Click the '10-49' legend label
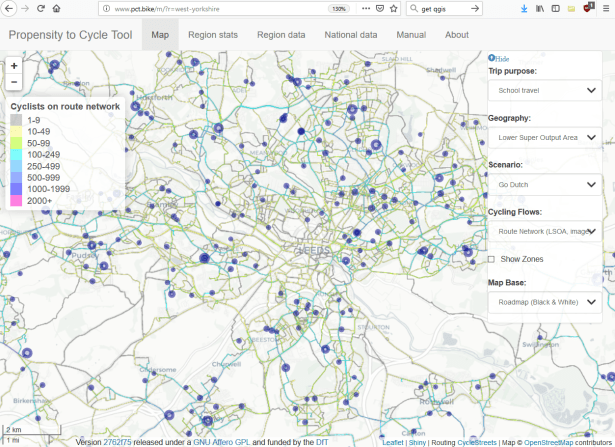The height and width of the screenshot is (447, 615). [x=39, y=132]
